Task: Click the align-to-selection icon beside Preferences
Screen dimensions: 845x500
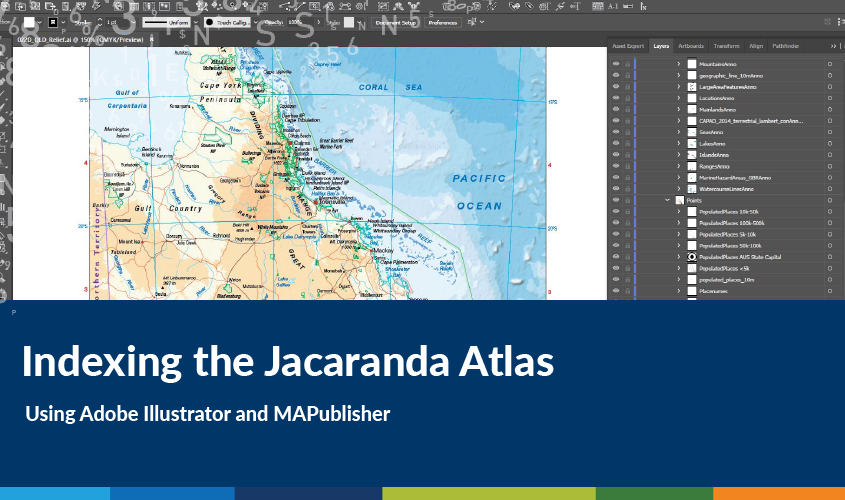Action: click(x=473, y=22)
